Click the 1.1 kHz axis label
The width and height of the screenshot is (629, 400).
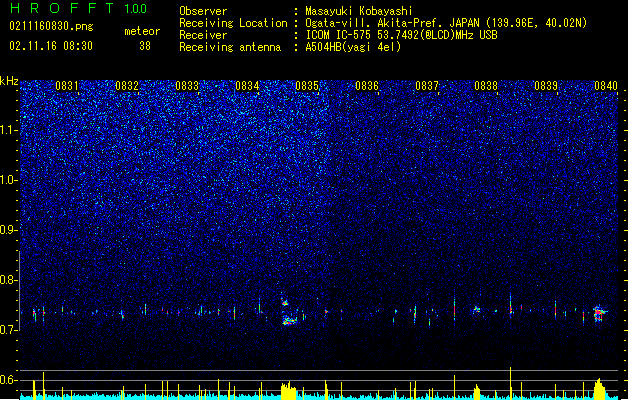(x=8, y=130)
